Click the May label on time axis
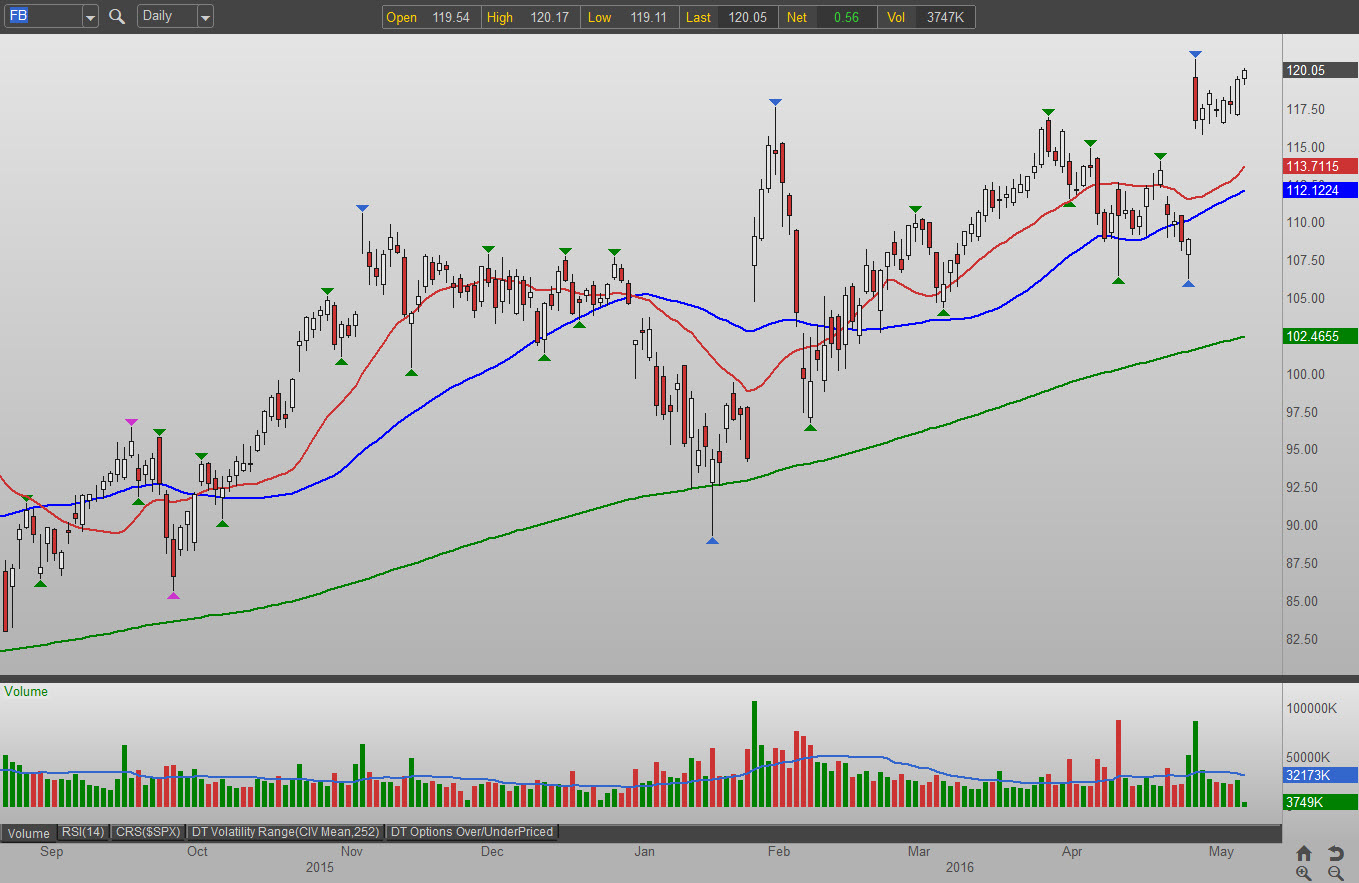The width and height of the screenshot is (1359, 883). 1221,852
